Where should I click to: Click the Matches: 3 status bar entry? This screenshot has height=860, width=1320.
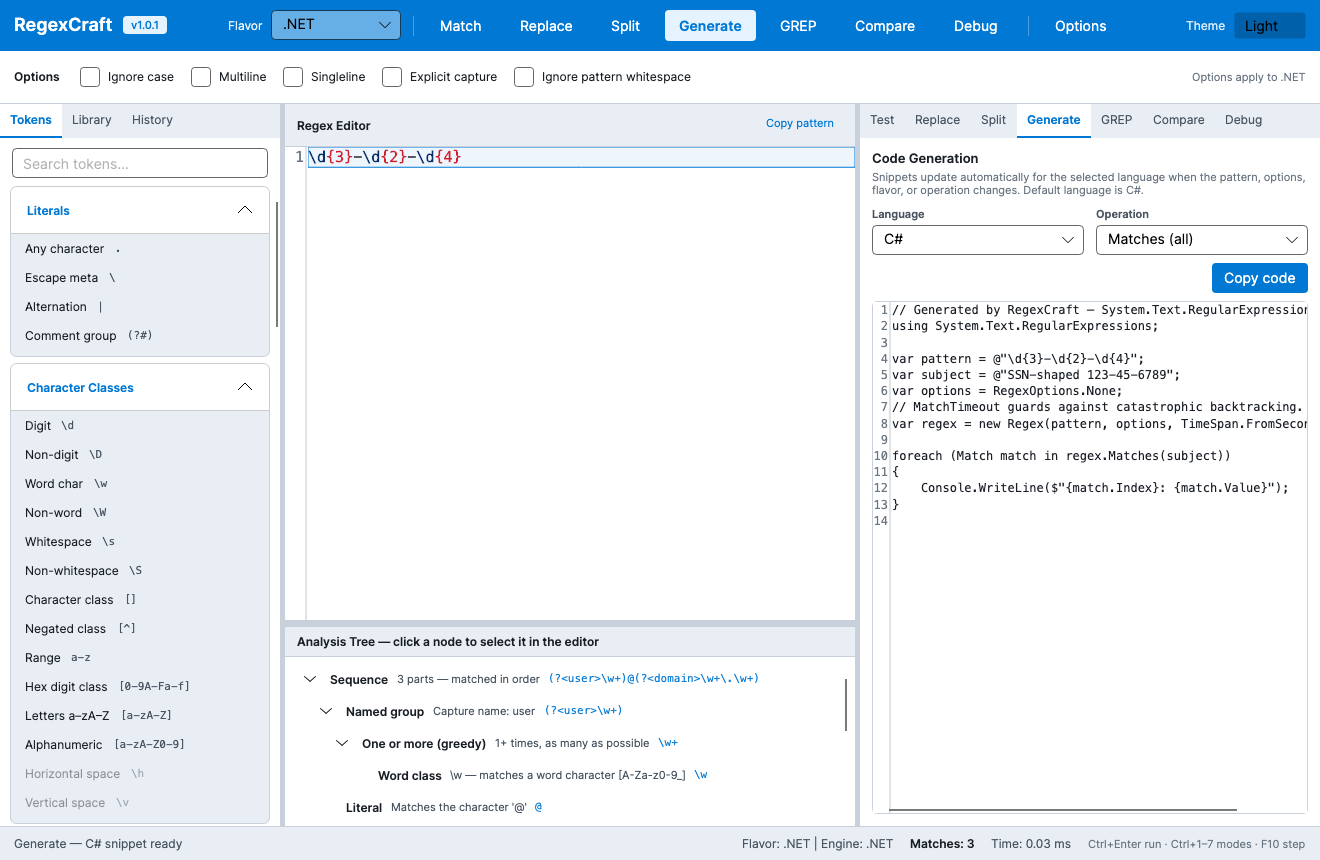pyautogui.click(x=942, y=844)
